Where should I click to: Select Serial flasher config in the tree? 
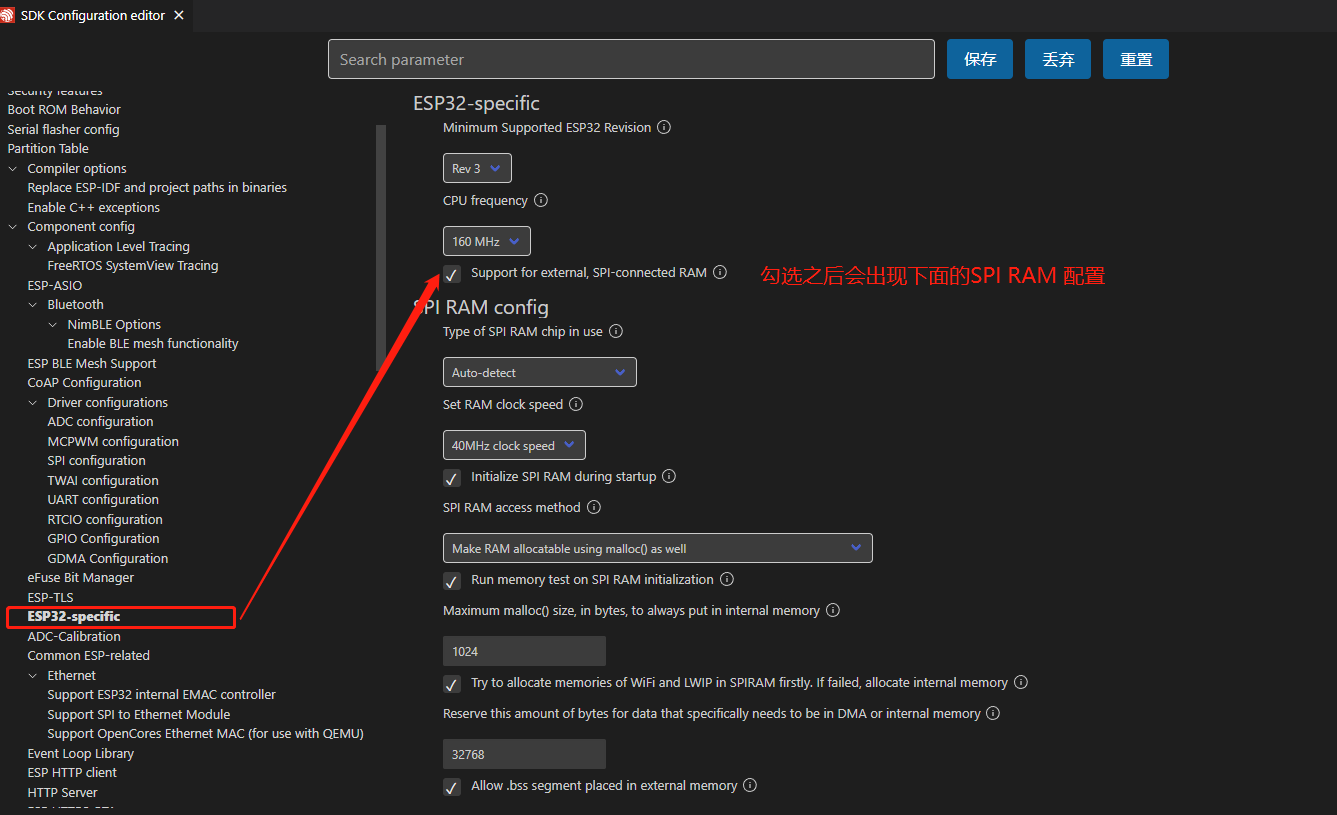tap(63, 129)
